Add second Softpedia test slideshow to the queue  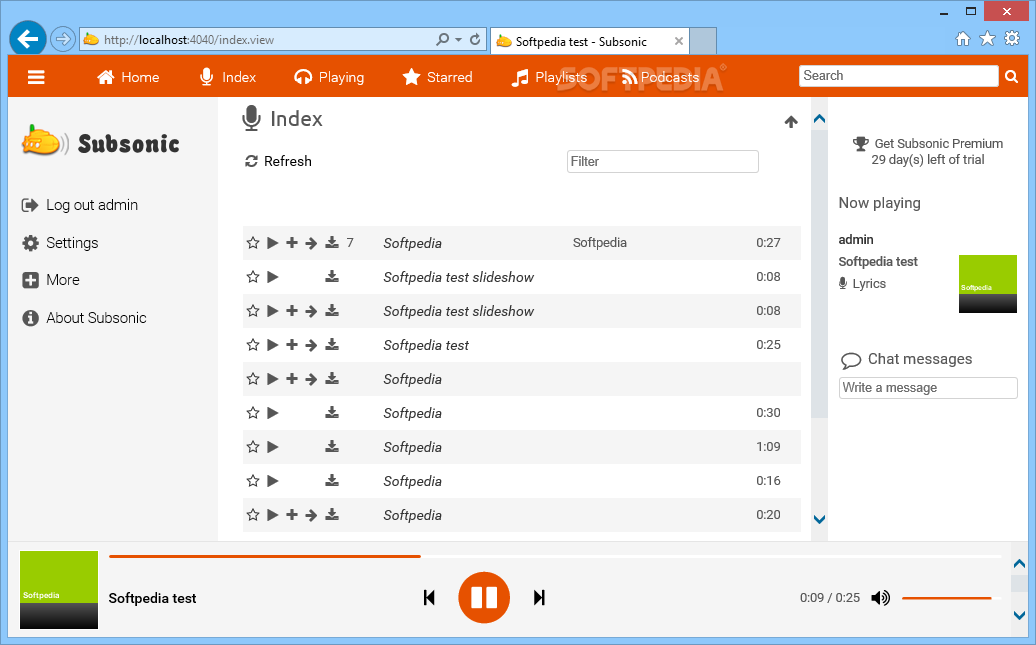[x=292, y=311]
